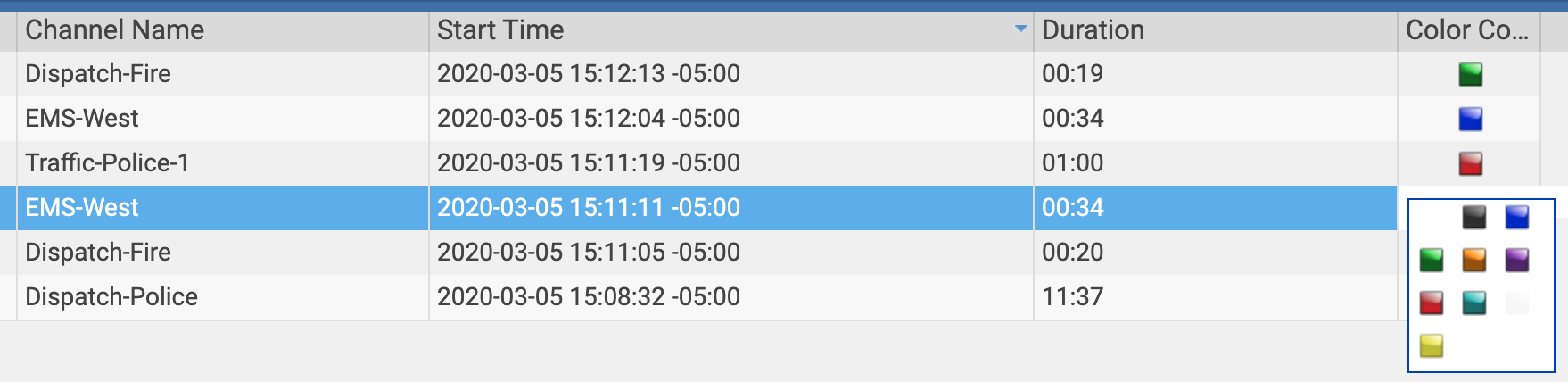
Task: Choose the green swatch in palette popup
Action: coord(1432,260)
